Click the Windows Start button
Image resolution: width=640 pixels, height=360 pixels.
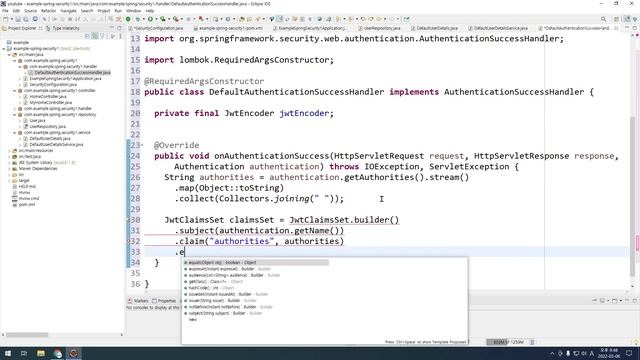tap(8, 353)
